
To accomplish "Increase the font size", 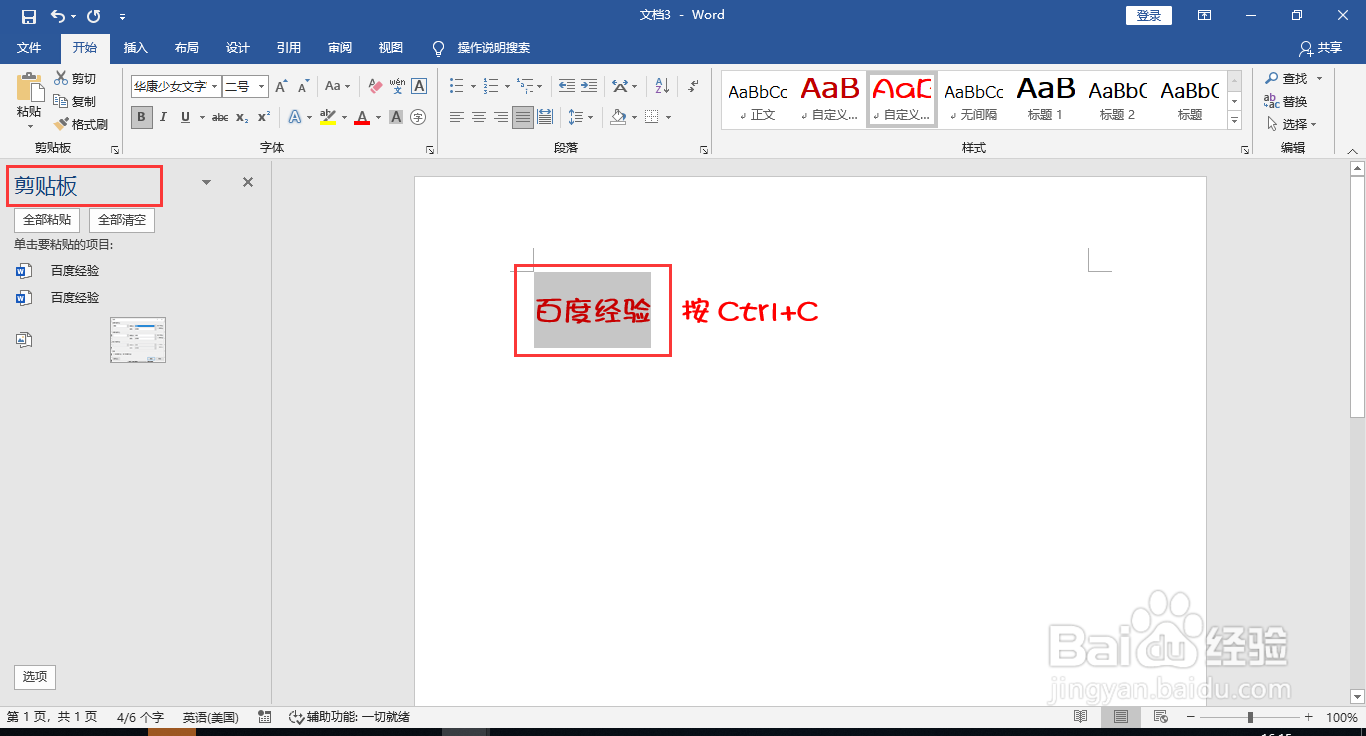I will coord(282,86).
